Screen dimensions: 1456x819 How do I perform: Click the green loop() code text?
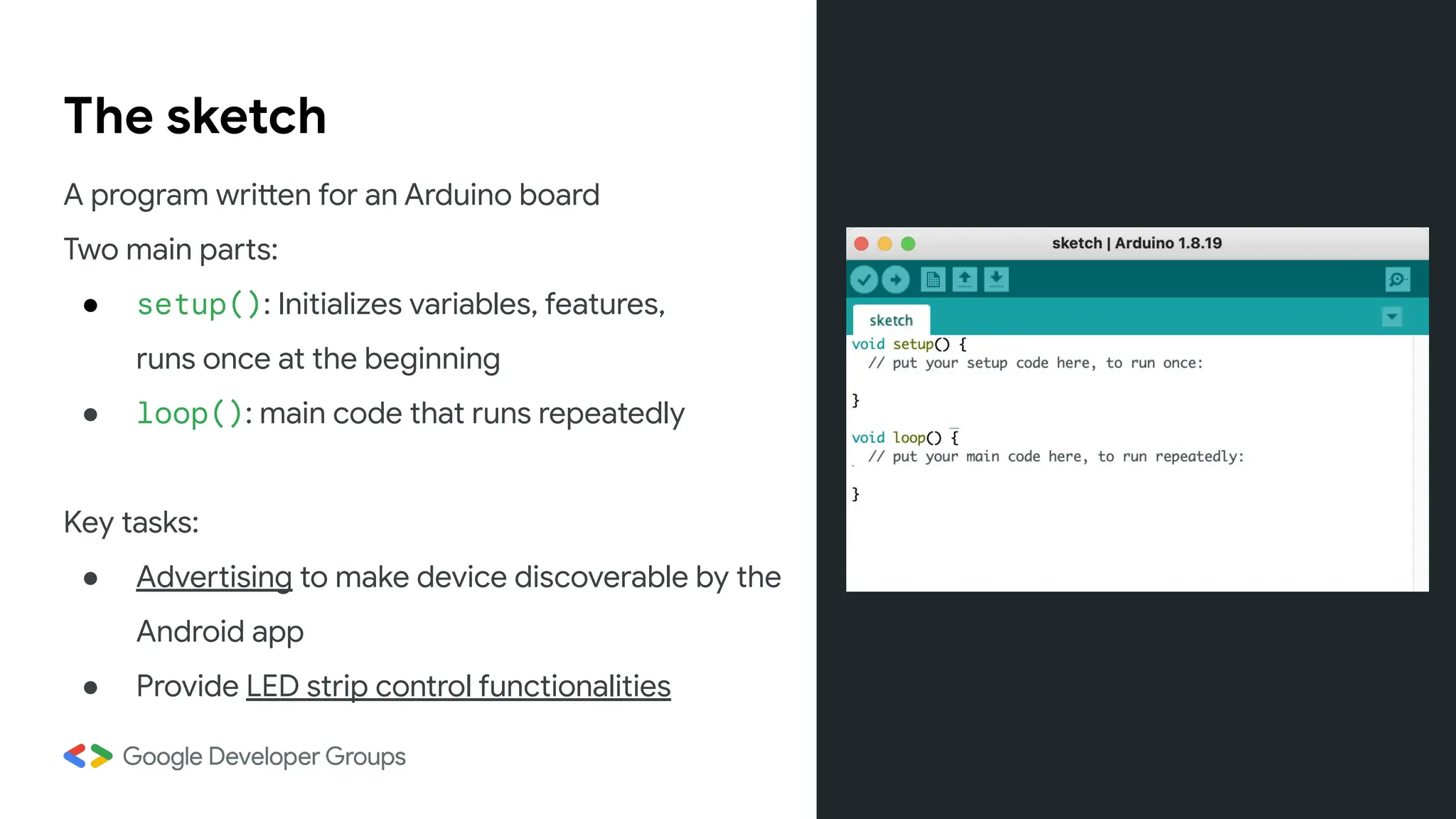[190, 414]
